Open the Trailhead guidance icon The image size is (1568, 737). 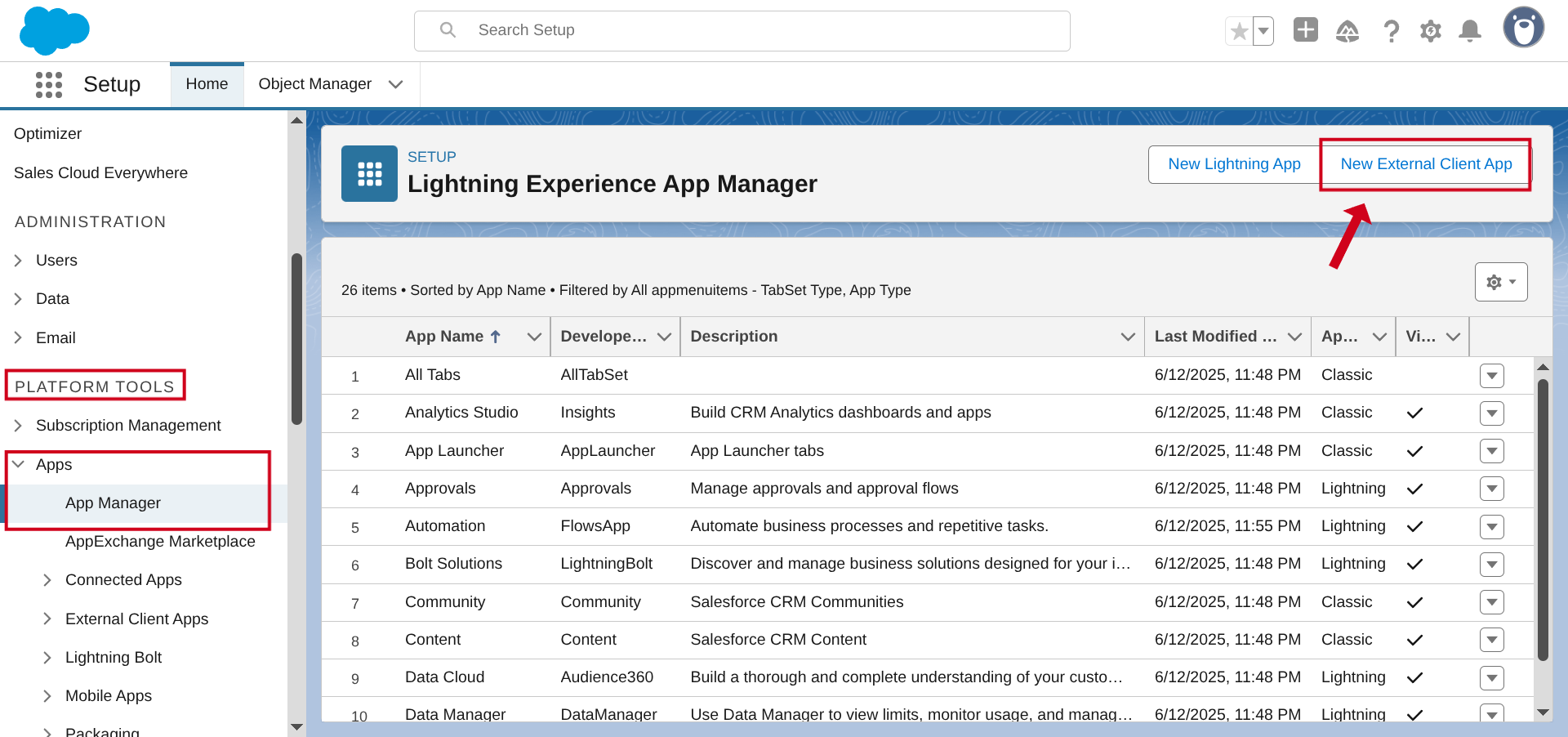1347,31
